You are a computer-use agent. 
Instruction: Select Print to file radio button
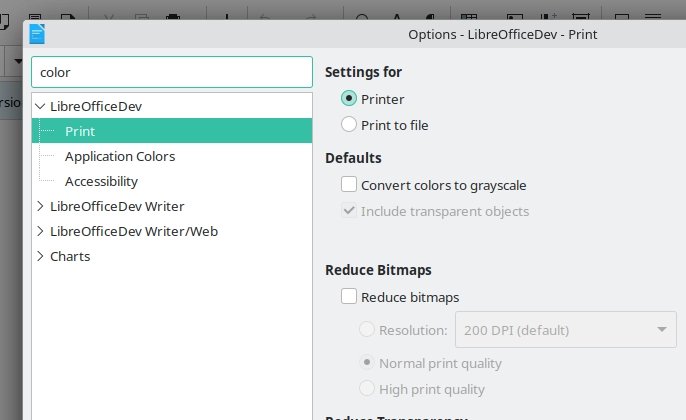349,125
